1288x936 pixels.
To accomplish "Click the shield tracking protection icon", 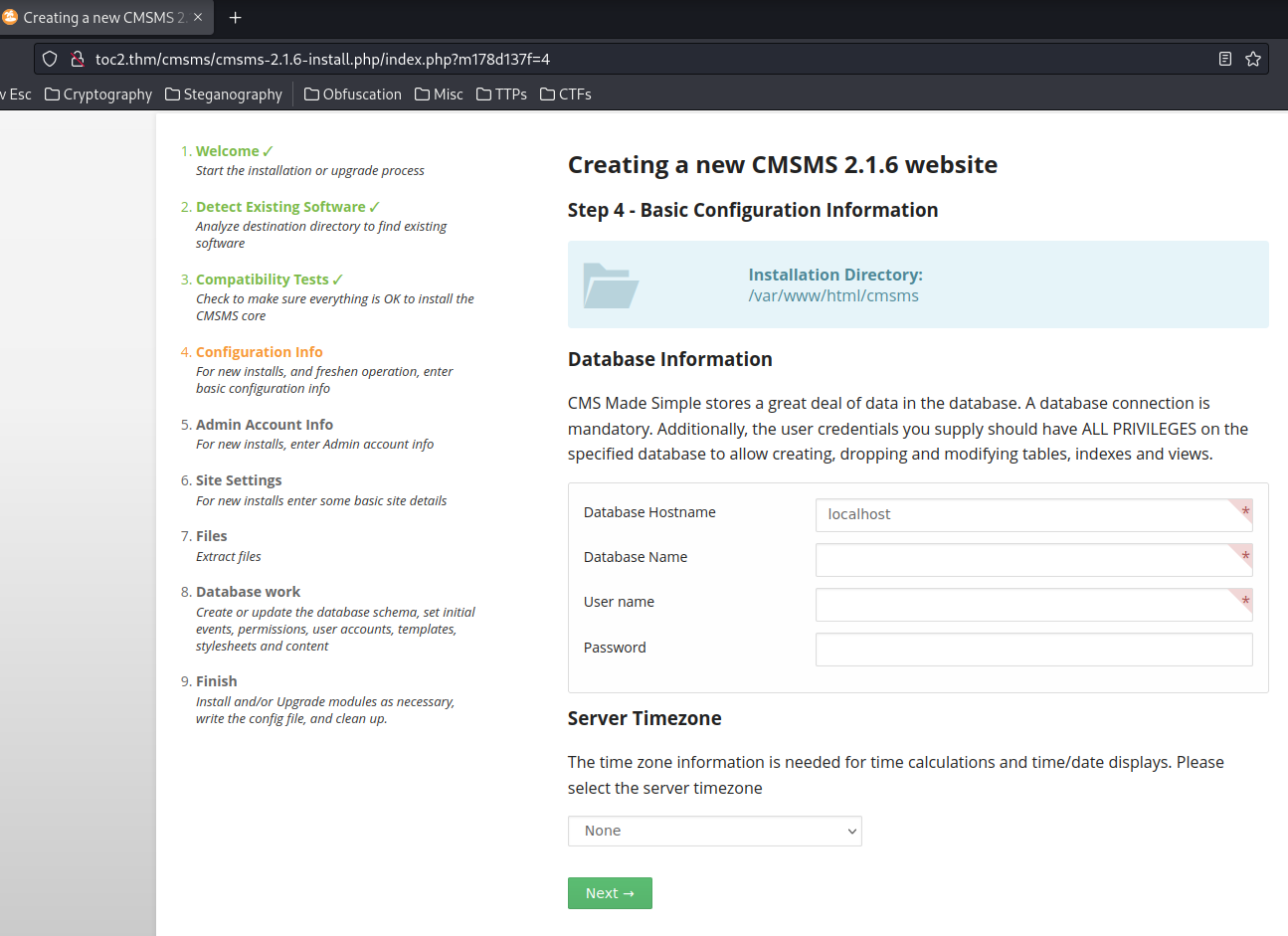I will click(50, 59).
